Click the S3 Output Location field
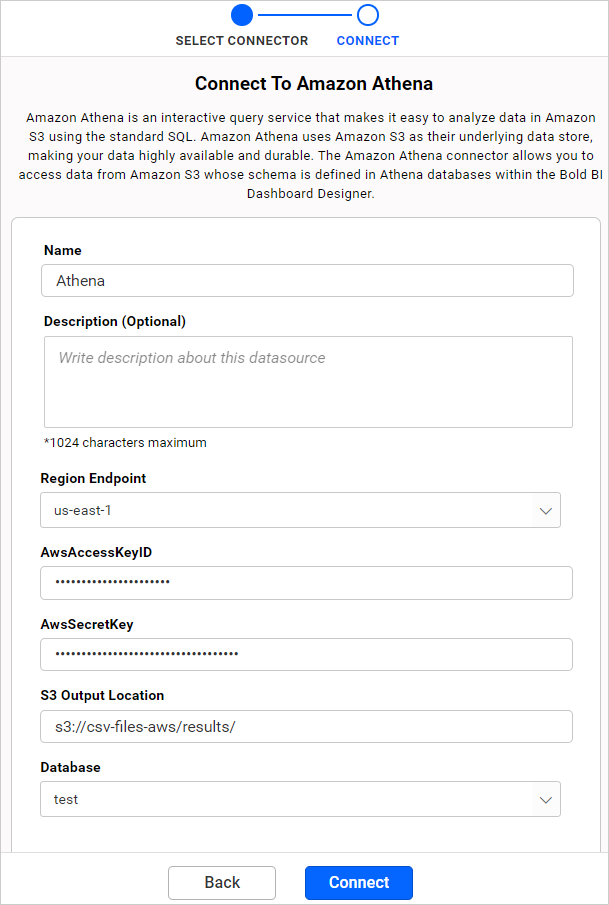Image resolution: width=609 pixels, height=905 pixels. point(307,727)
